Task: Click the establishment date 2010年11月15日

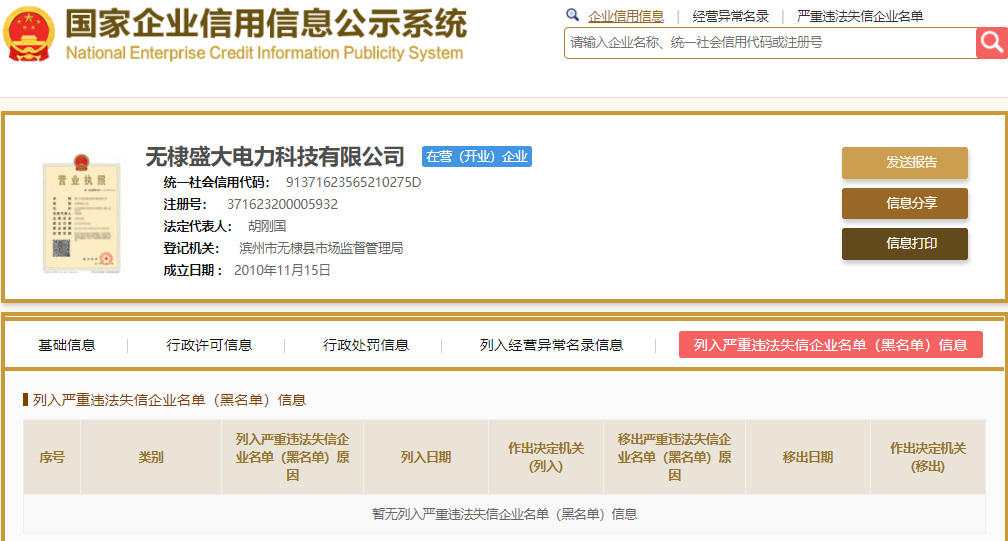Action: (282, 270)
